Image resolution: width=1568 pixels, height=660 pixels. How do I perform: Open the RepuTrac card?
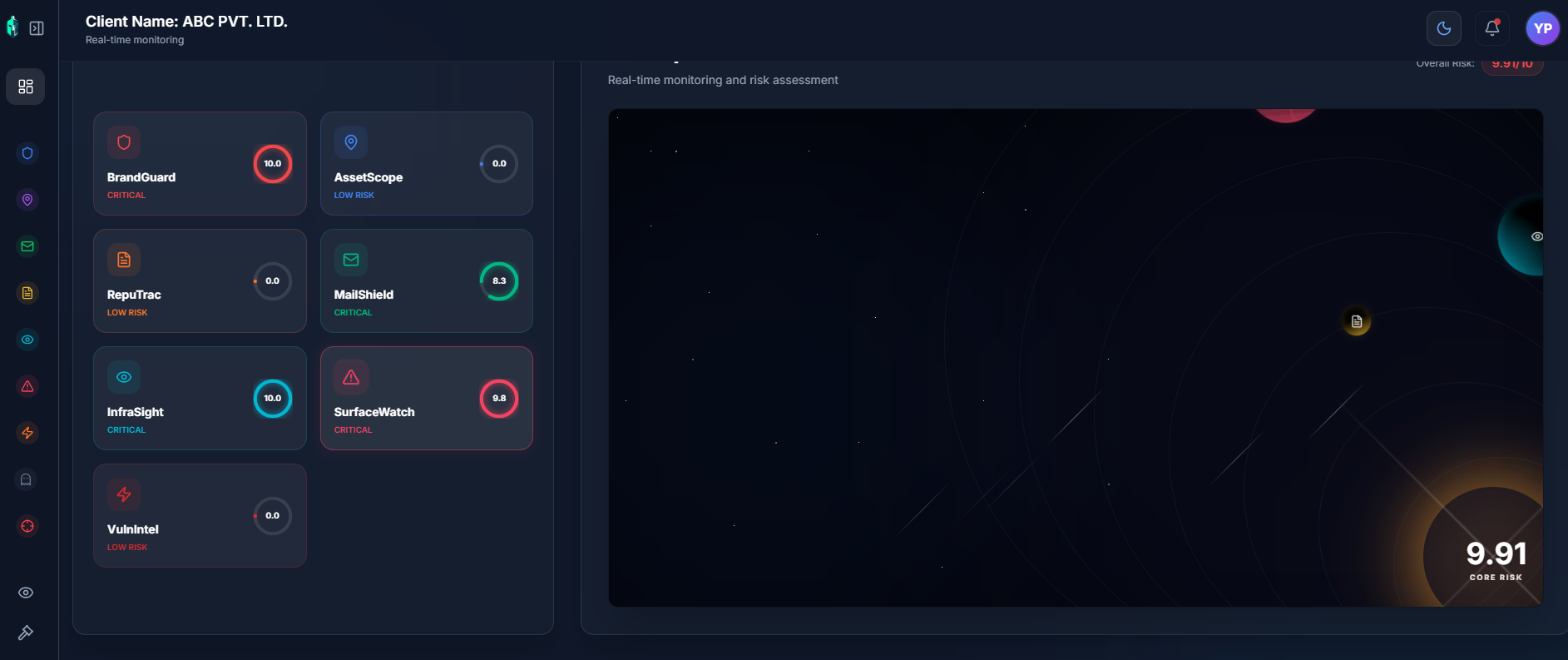coord(200,280)
